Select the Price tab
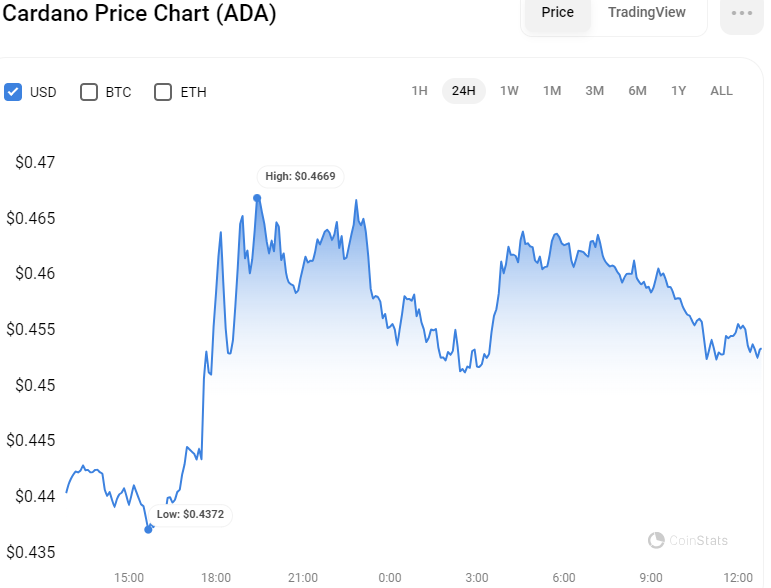This screenshot has height=588, width=771. pyautogui.click(x=558, y=12)
